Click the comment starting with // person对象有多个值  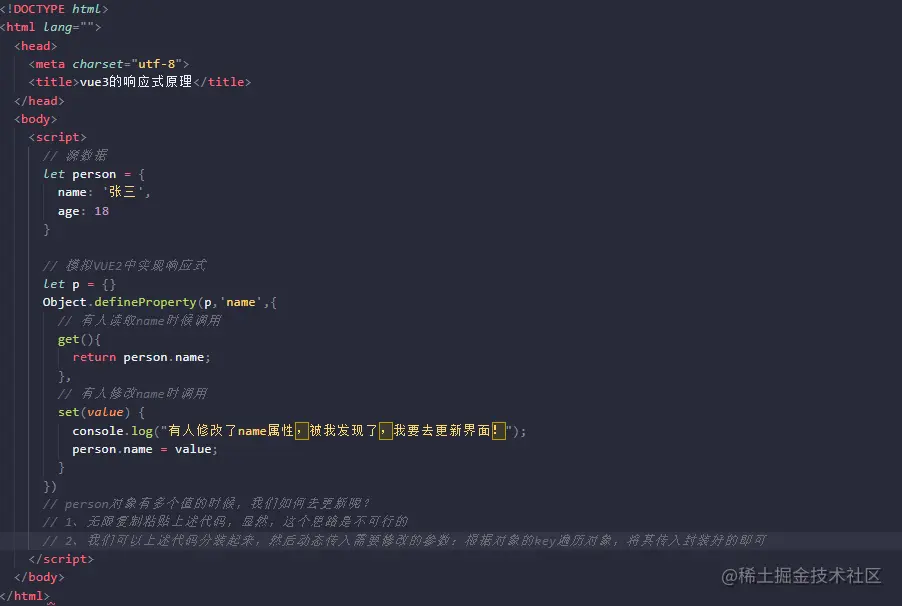coord(207,504)
